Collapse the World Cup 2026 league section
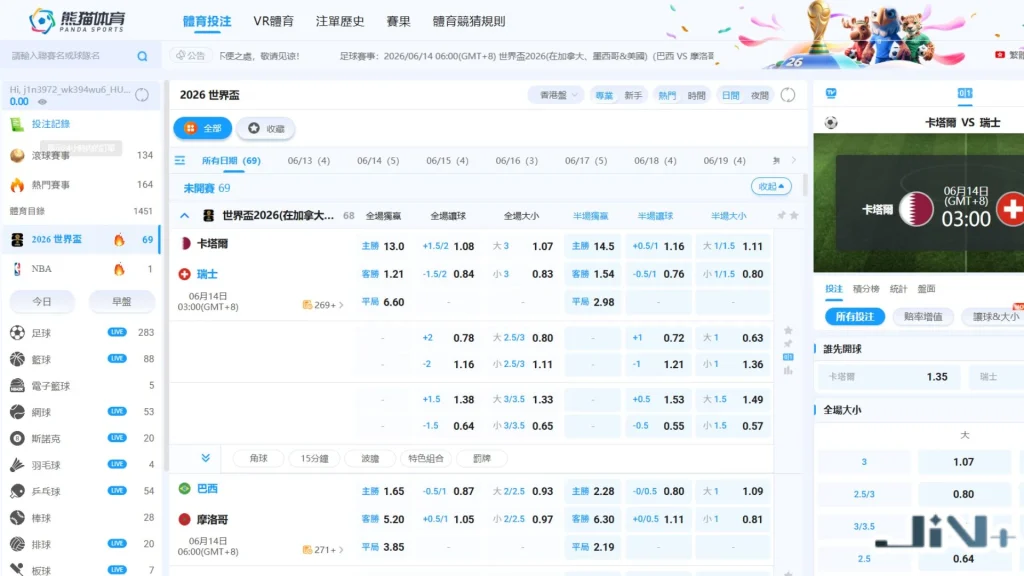 click(x=185, y=216)
